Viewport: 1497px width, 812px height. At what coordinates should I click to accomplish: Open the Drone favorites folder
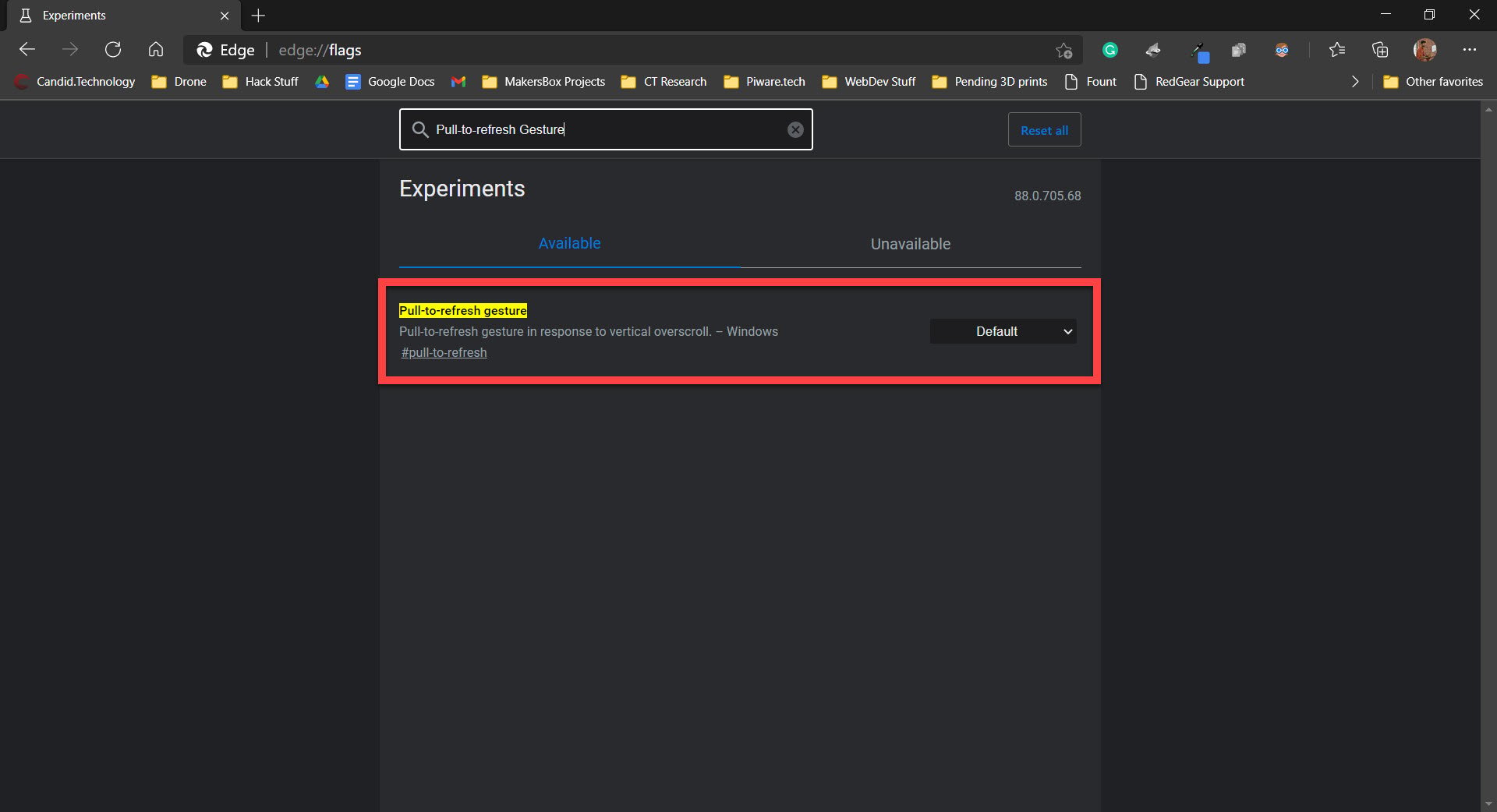click(x=179, y=81)
